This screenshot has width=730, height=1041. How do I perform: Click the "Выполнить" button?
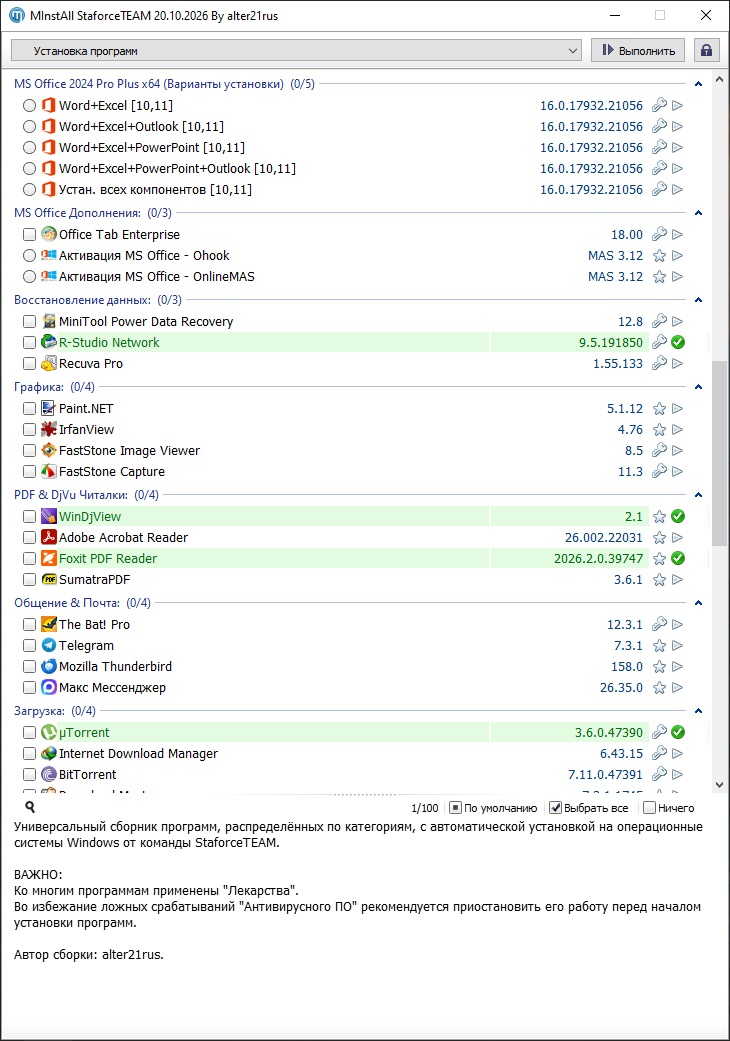638,50
